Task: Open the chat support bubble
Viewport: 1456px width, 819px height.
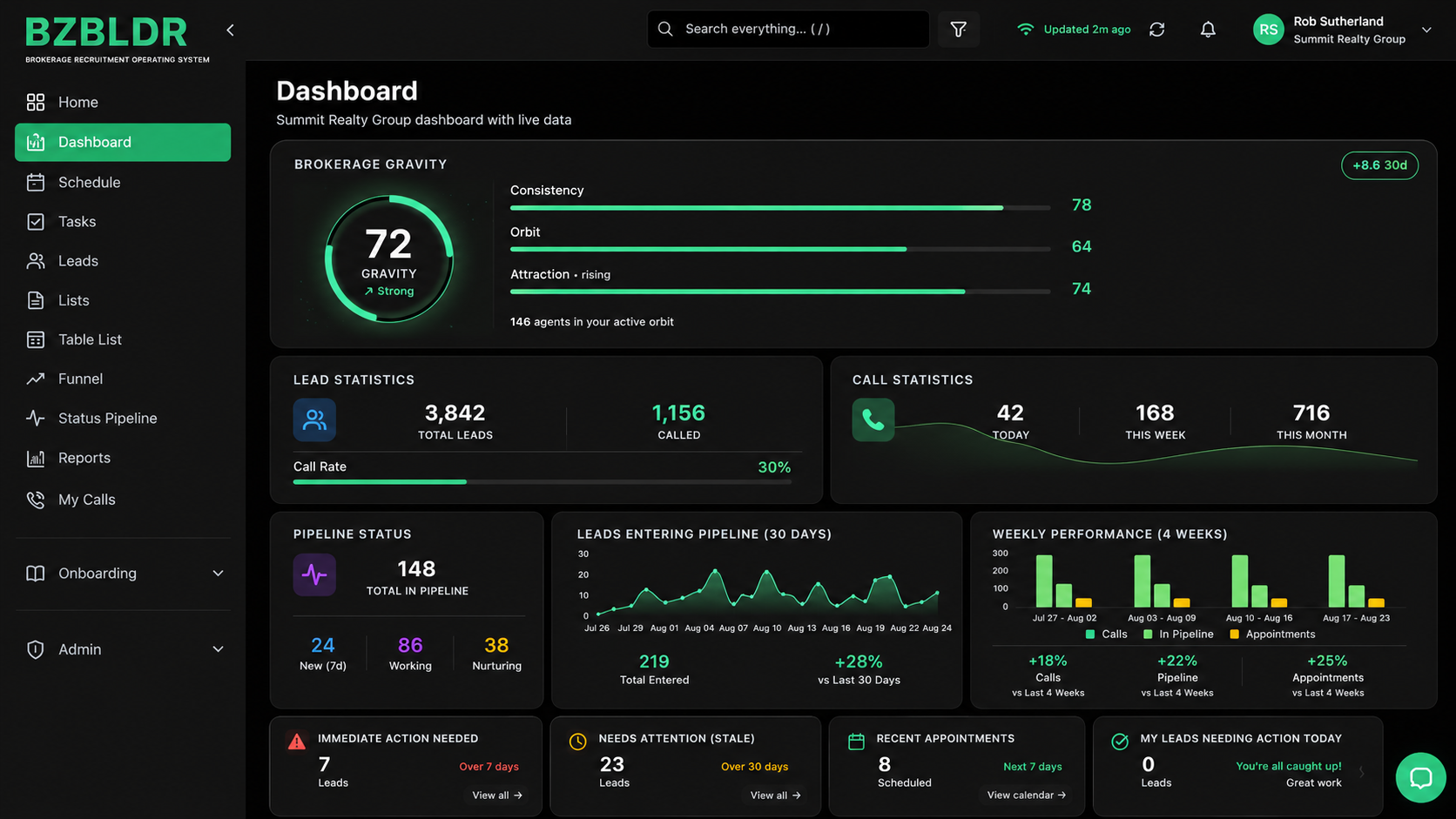Action: [1420, 777]
